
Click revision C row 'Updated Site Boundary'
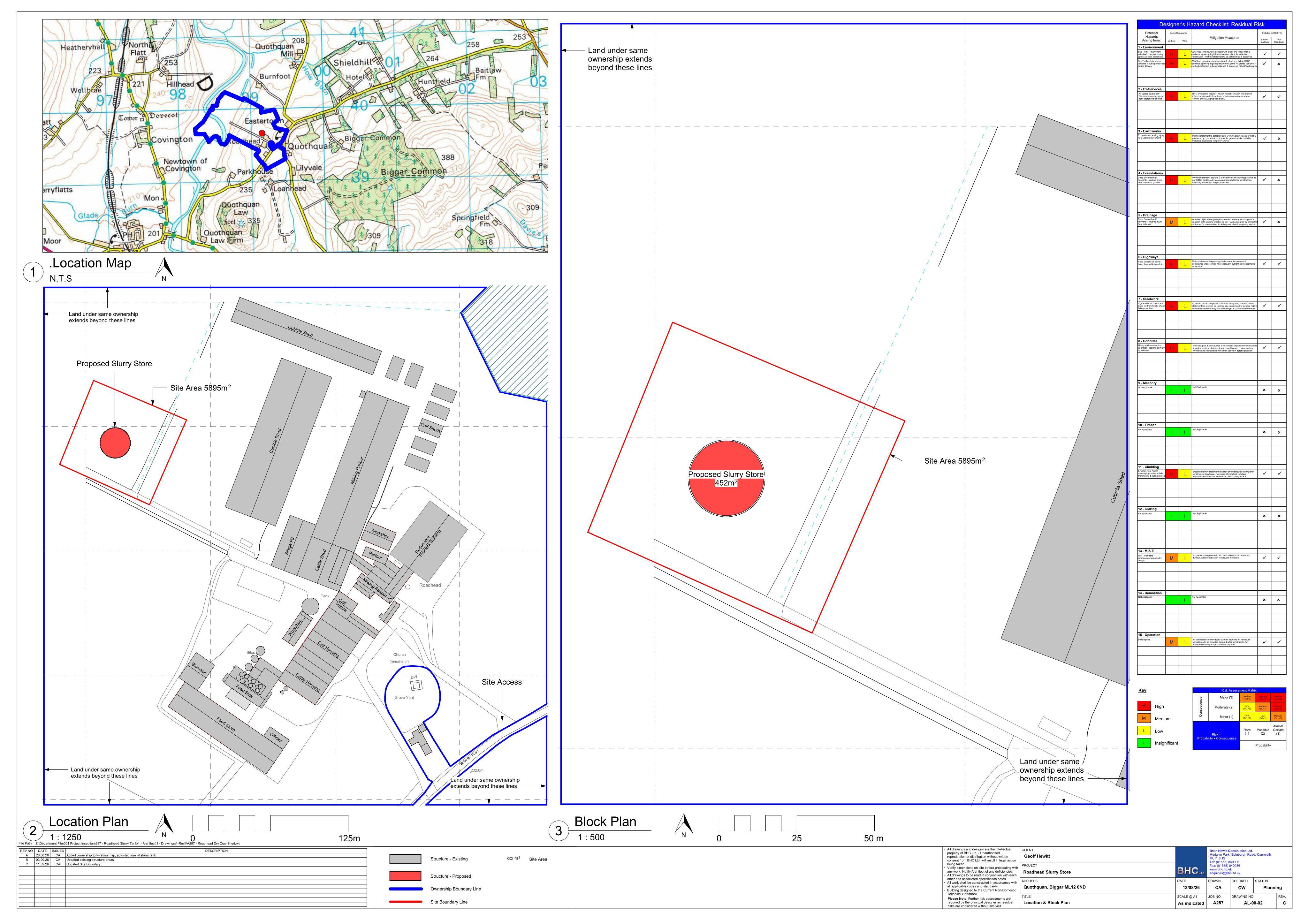[x=193, y=864]
